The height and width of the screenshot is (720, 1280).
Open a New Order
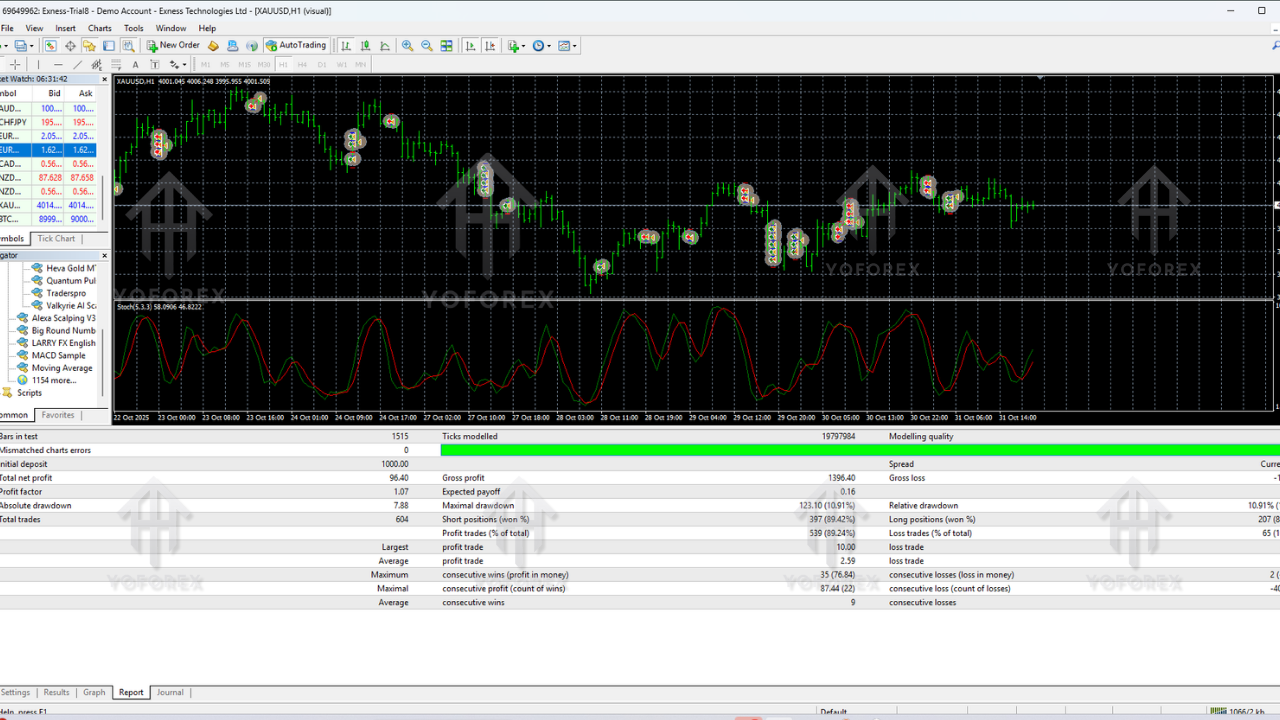pos(177,46)
